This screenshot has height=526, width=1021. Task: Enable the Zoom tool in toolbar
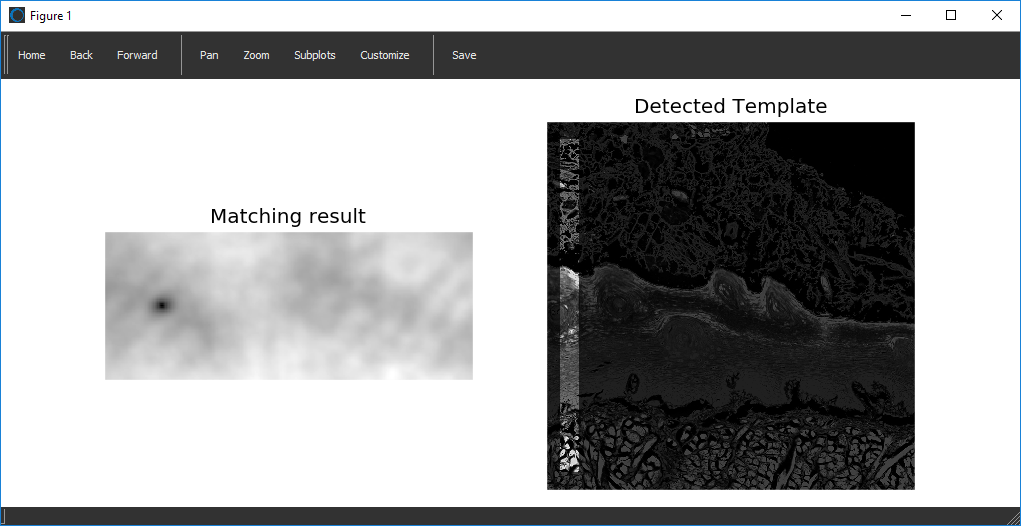click(256, 55)
